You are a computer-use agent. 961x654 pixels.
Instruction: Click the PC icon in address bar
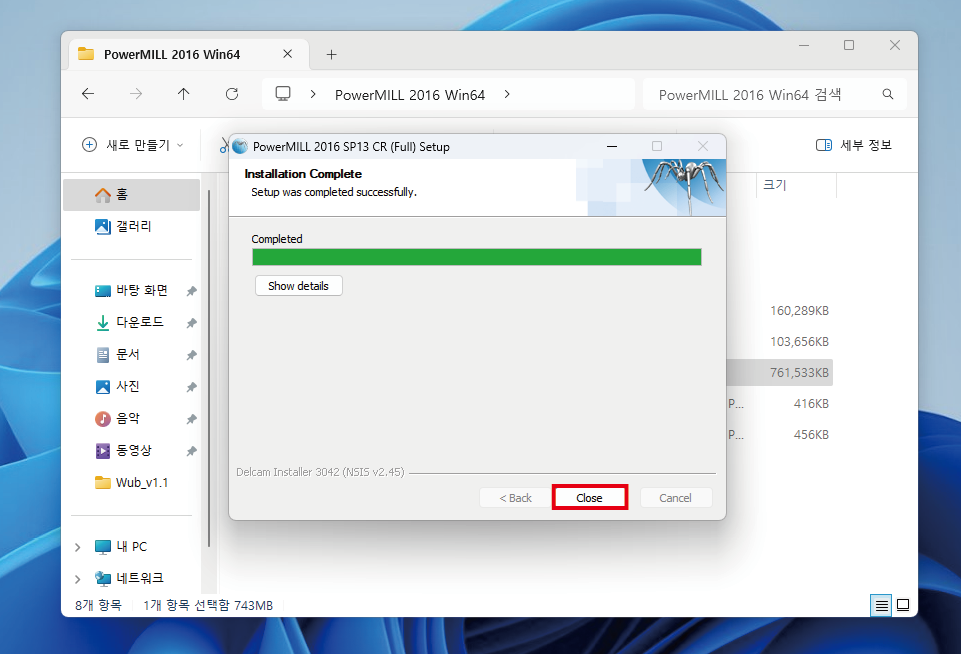click(283, 94)
